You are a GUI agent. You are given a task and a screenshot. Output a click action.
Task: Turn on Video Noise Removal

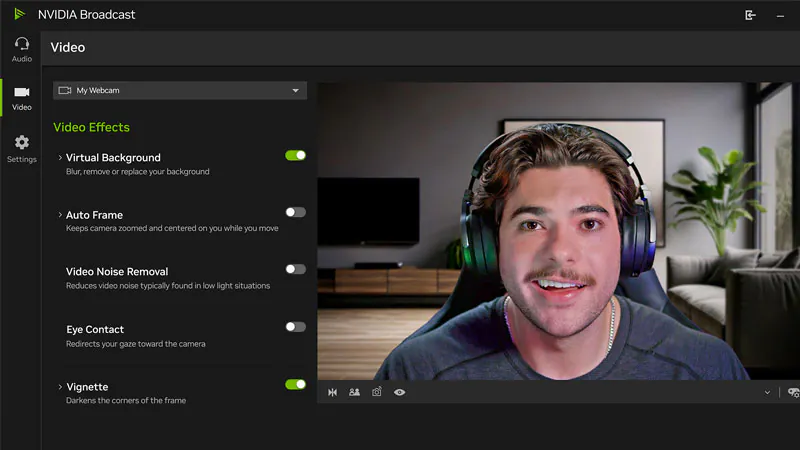[x=295, y=269]
